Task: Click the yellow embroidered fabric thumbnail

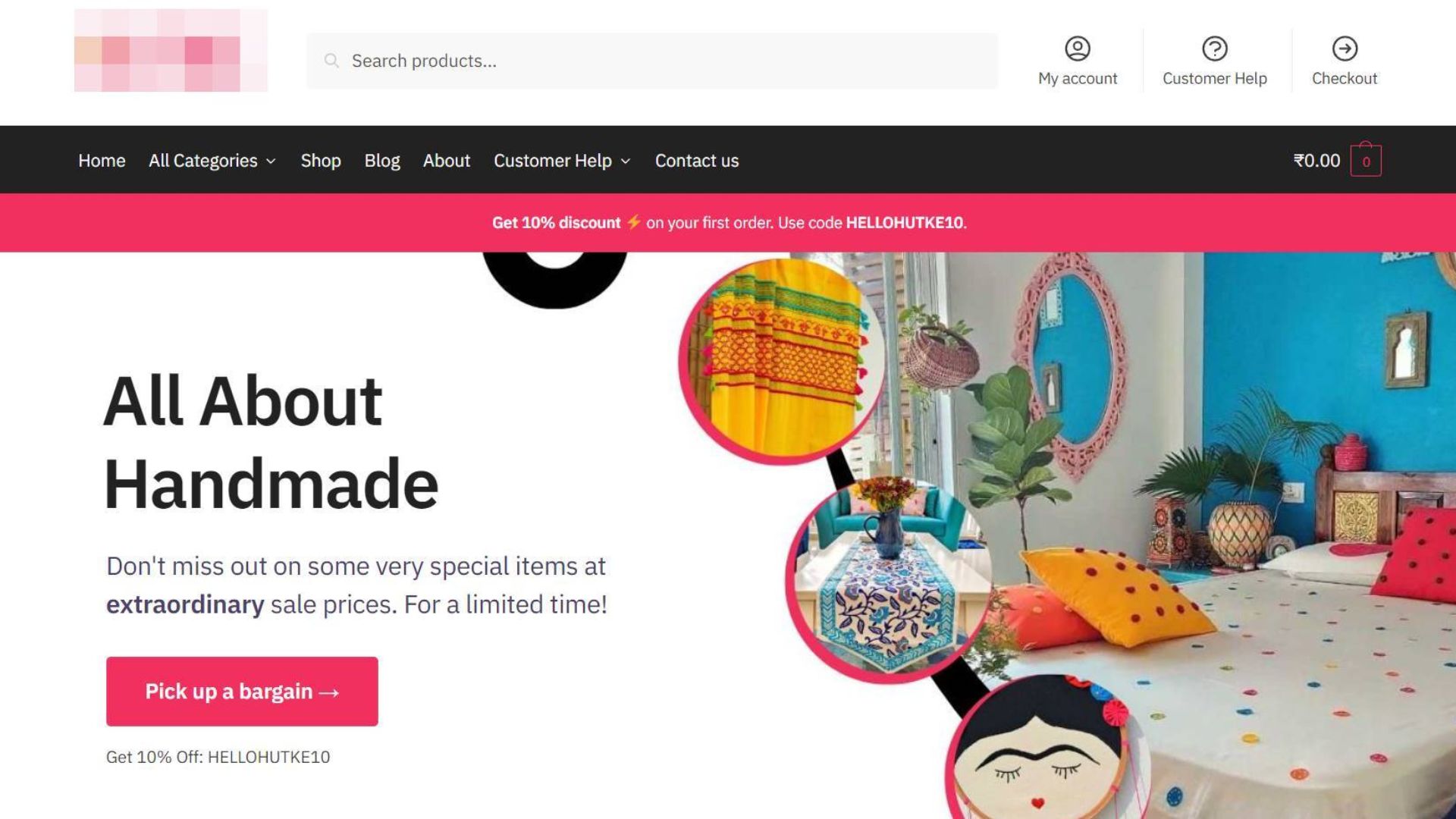Action: [x=783, y=360]
